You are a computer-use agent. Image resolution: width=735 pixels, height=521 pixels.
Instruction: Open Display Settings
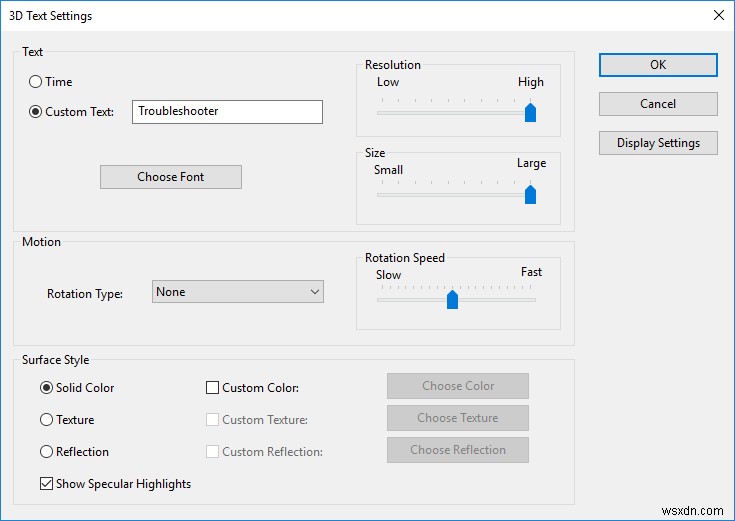658,143
